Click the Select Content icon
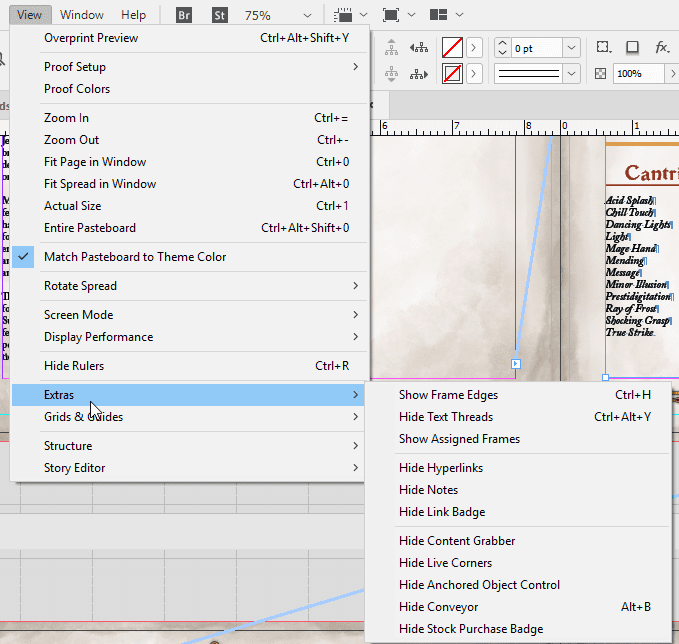 (391, 74)
